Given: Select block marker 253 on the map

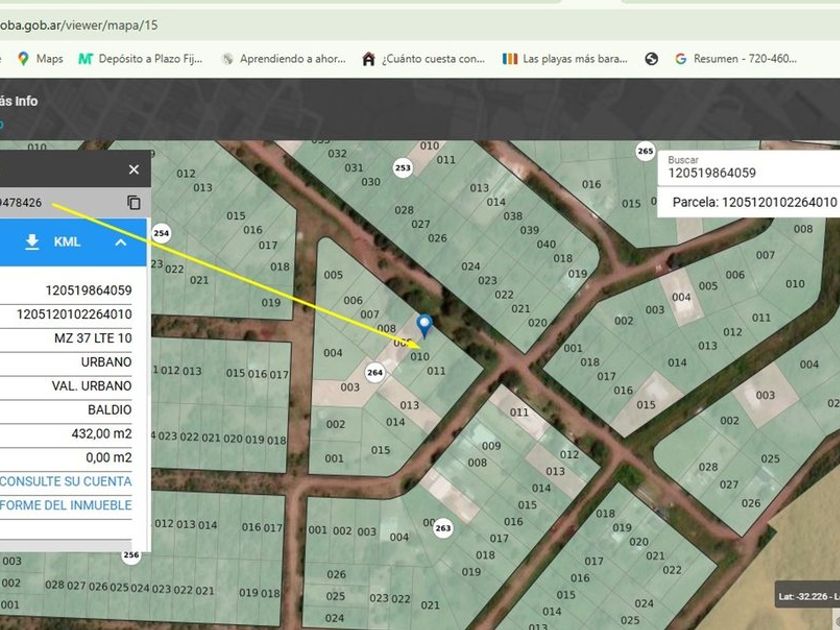Looking at the screenshot, I should (x=402, y=168).
